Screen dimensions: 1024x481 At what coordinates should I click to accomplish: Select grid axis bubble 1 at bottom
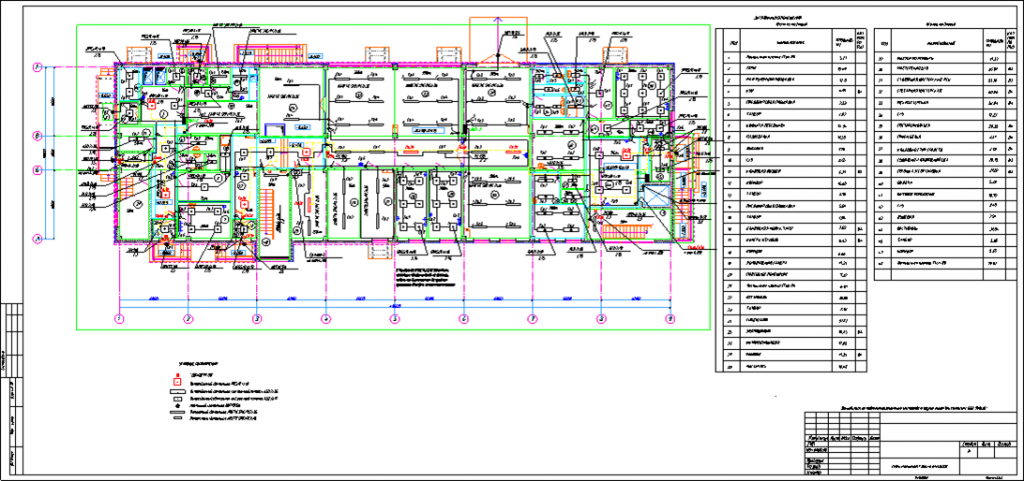[x=119, y=318]
